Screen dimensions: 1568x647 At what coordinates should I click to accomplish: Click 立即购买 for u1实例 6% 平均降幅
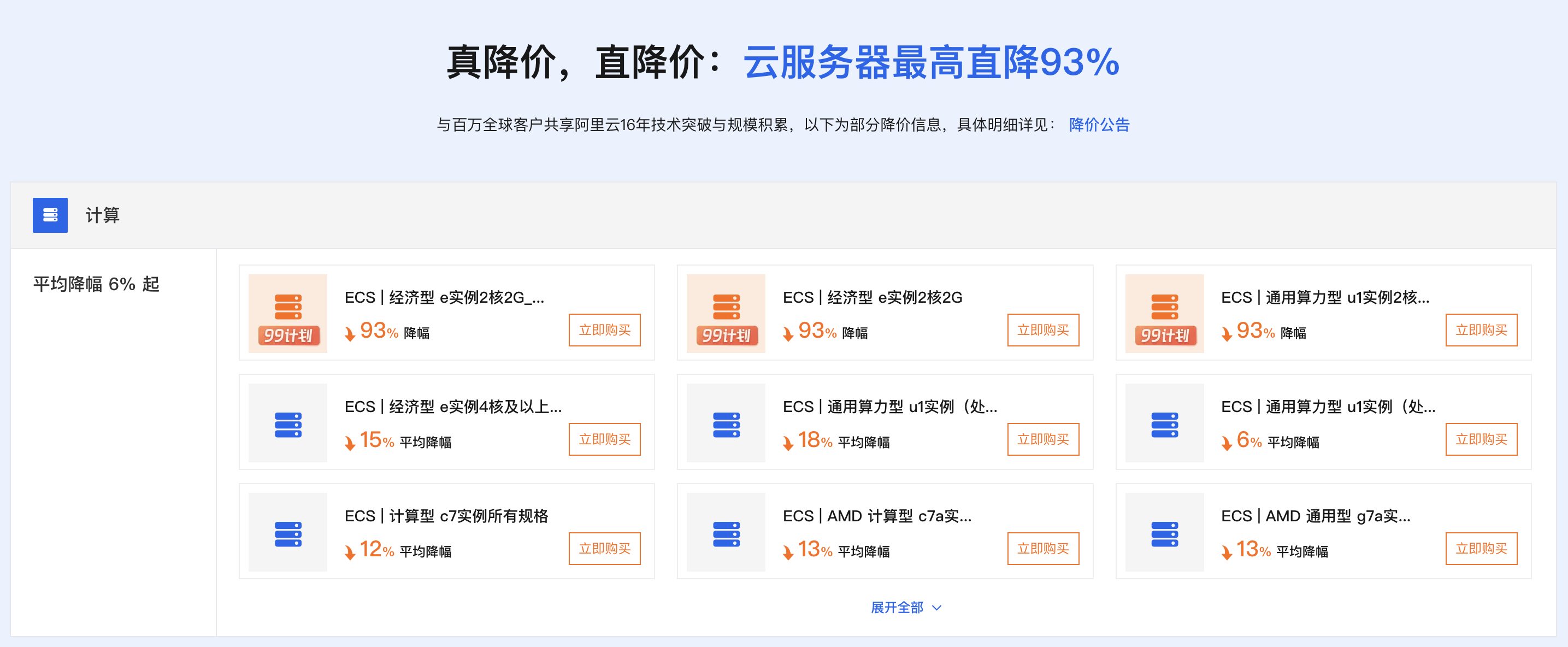coord(1481,439)
